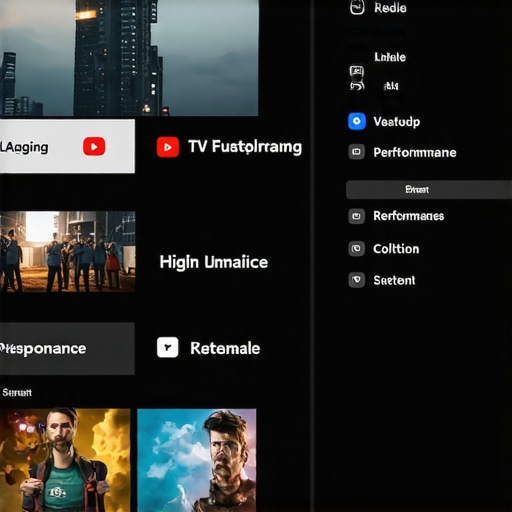Open the crowd street scene thumbnail
Screen dimensions: 512x512
[x=68, y=252]
